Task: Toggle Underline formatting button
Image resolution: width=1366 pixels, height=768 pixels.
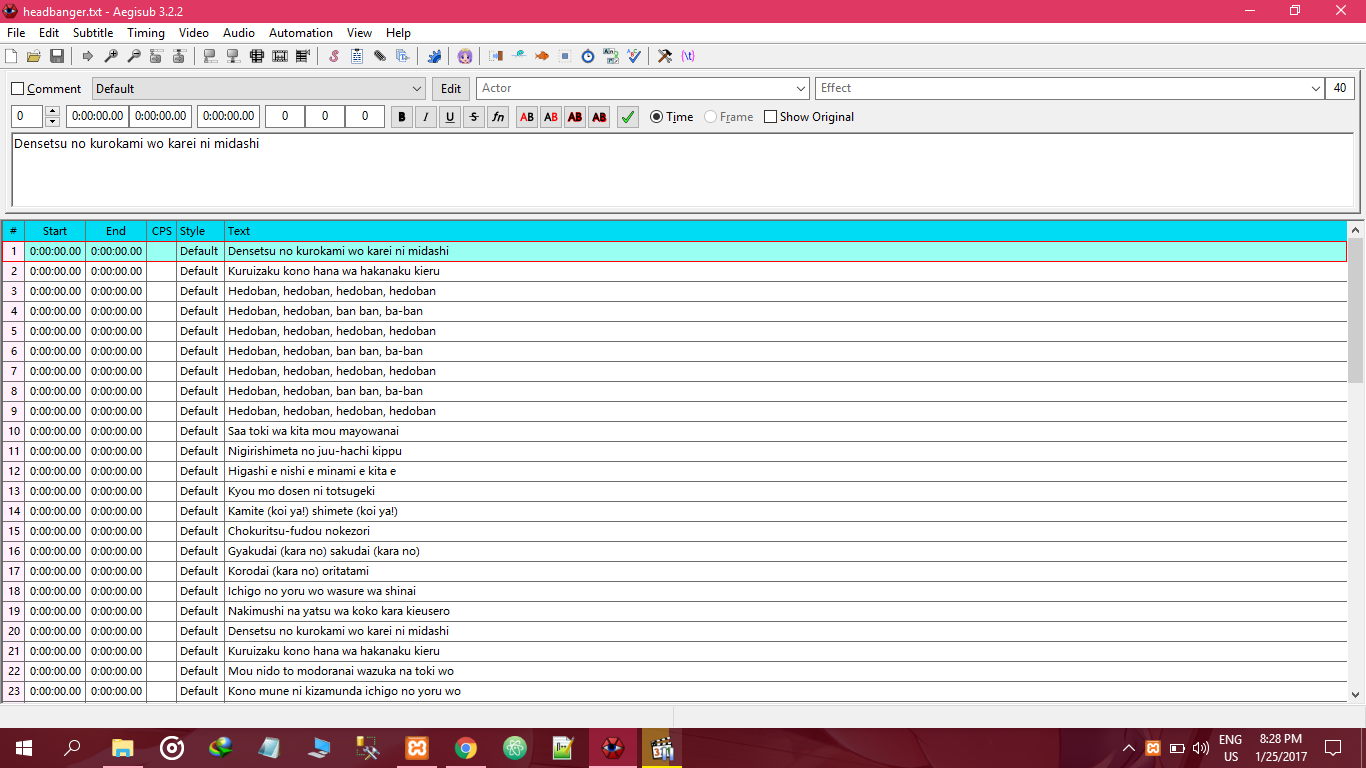Action: point(450,117)
